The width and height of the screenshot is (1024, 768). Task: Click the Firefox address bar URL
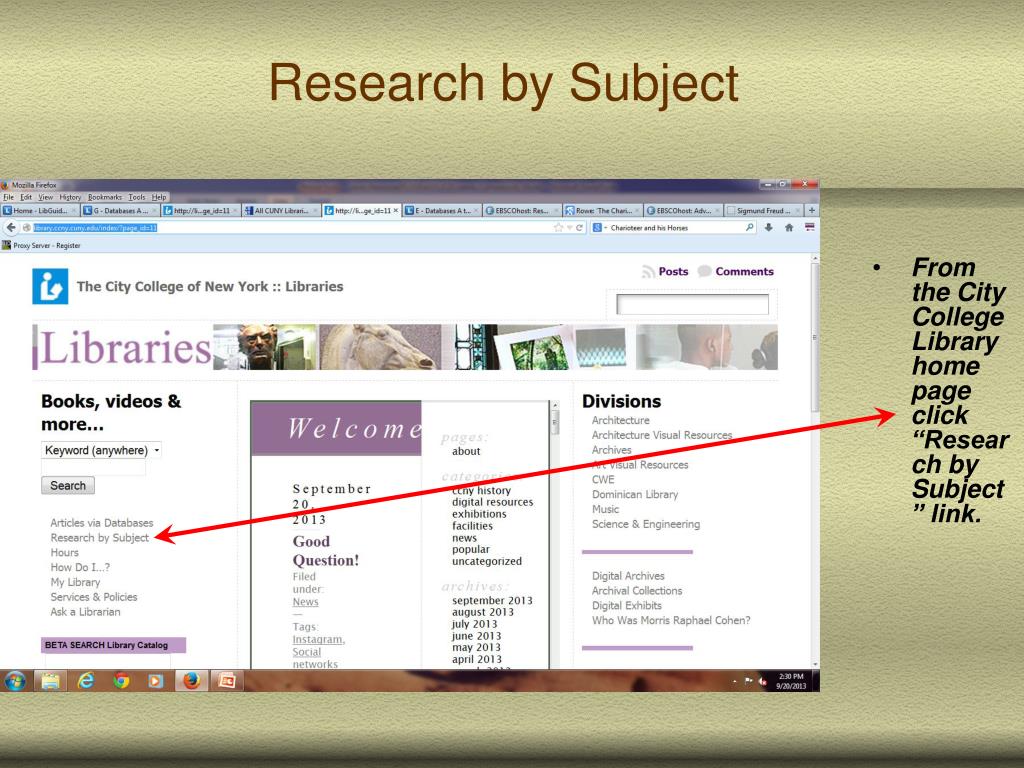(x=95, y=228)
